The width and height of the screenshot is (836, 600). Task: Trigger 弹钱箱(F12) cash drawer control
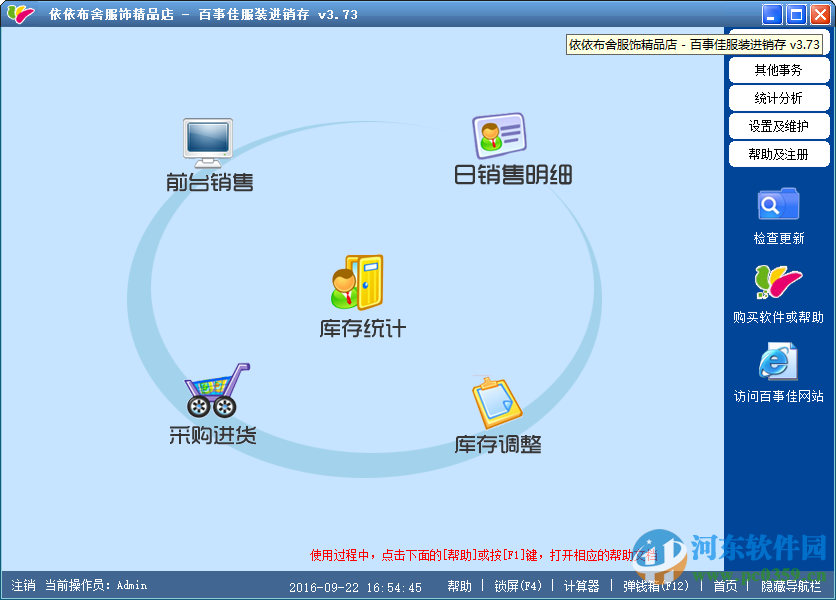[x=652, y=586]
